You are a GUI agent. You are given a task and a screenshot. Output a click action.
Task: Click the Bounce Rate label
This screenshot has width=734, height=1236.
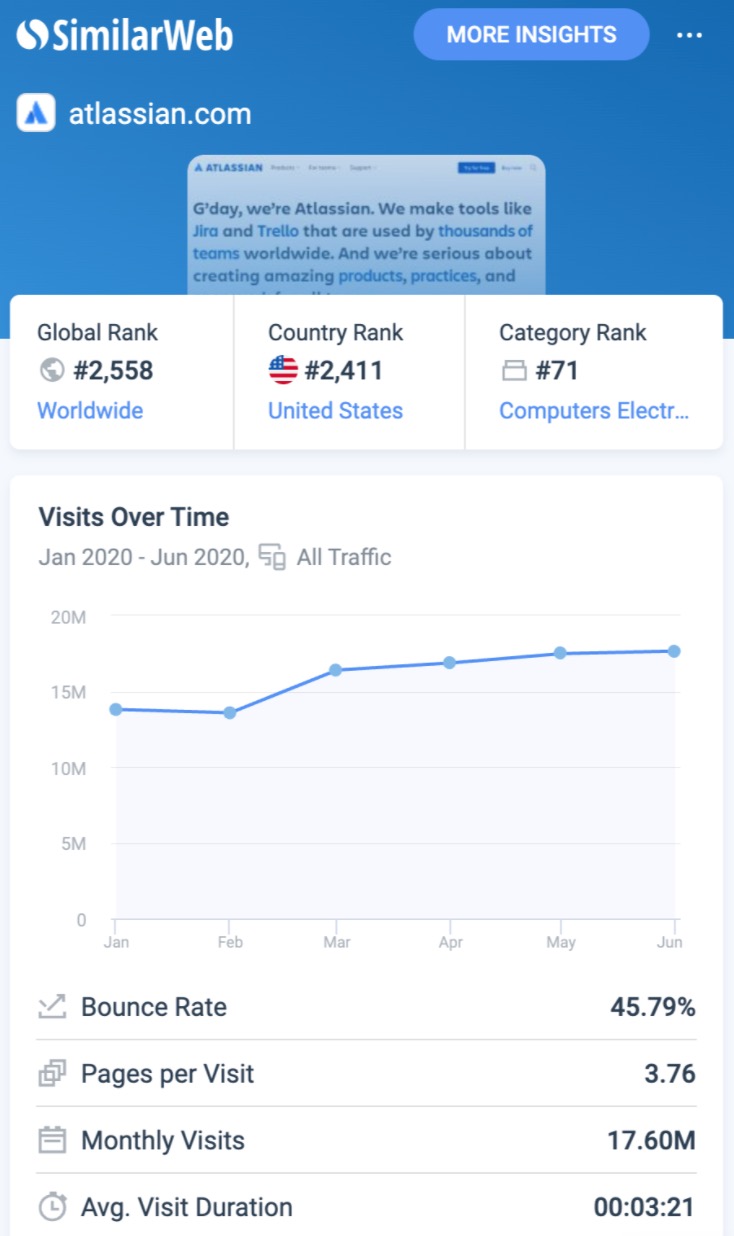154,1007
